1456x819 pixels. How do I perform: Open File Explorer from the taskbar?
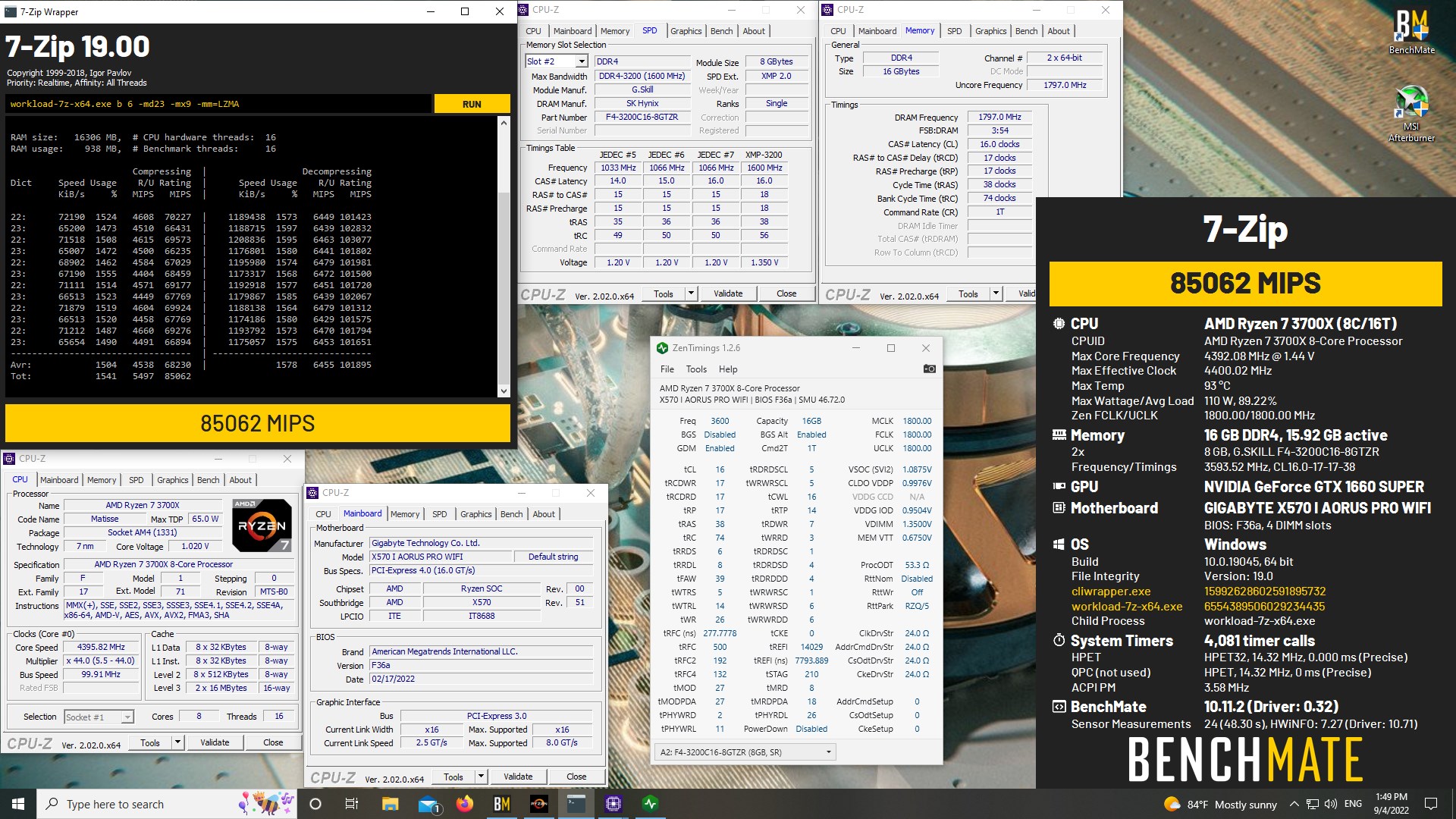[390, 804]
